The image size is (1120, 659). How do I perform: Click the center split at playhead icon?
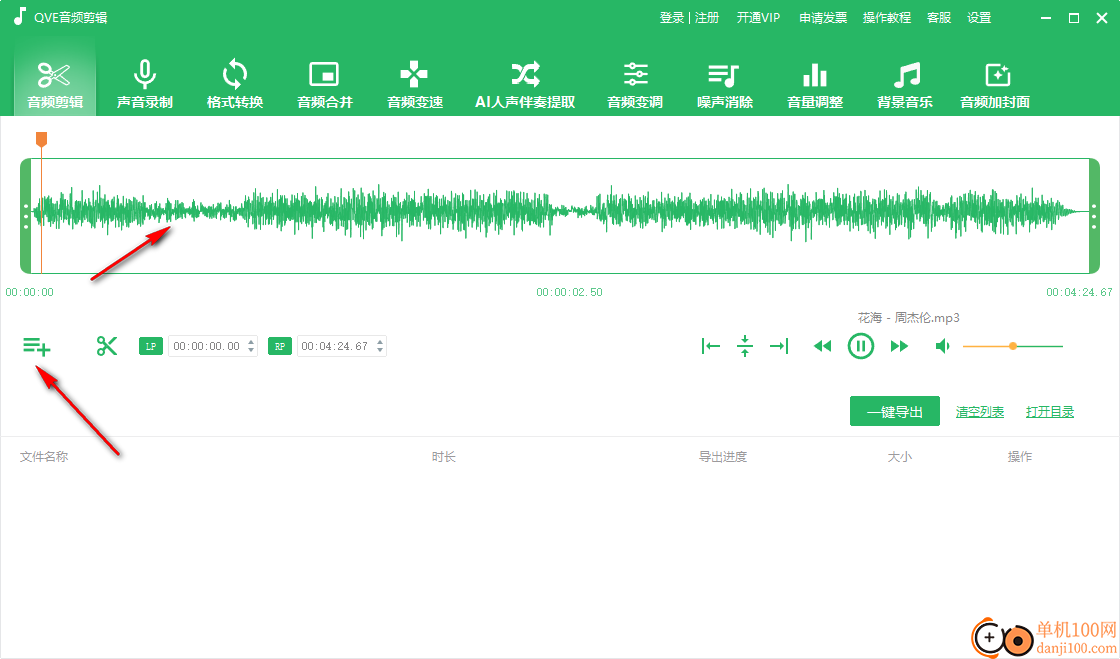(744, 346)
